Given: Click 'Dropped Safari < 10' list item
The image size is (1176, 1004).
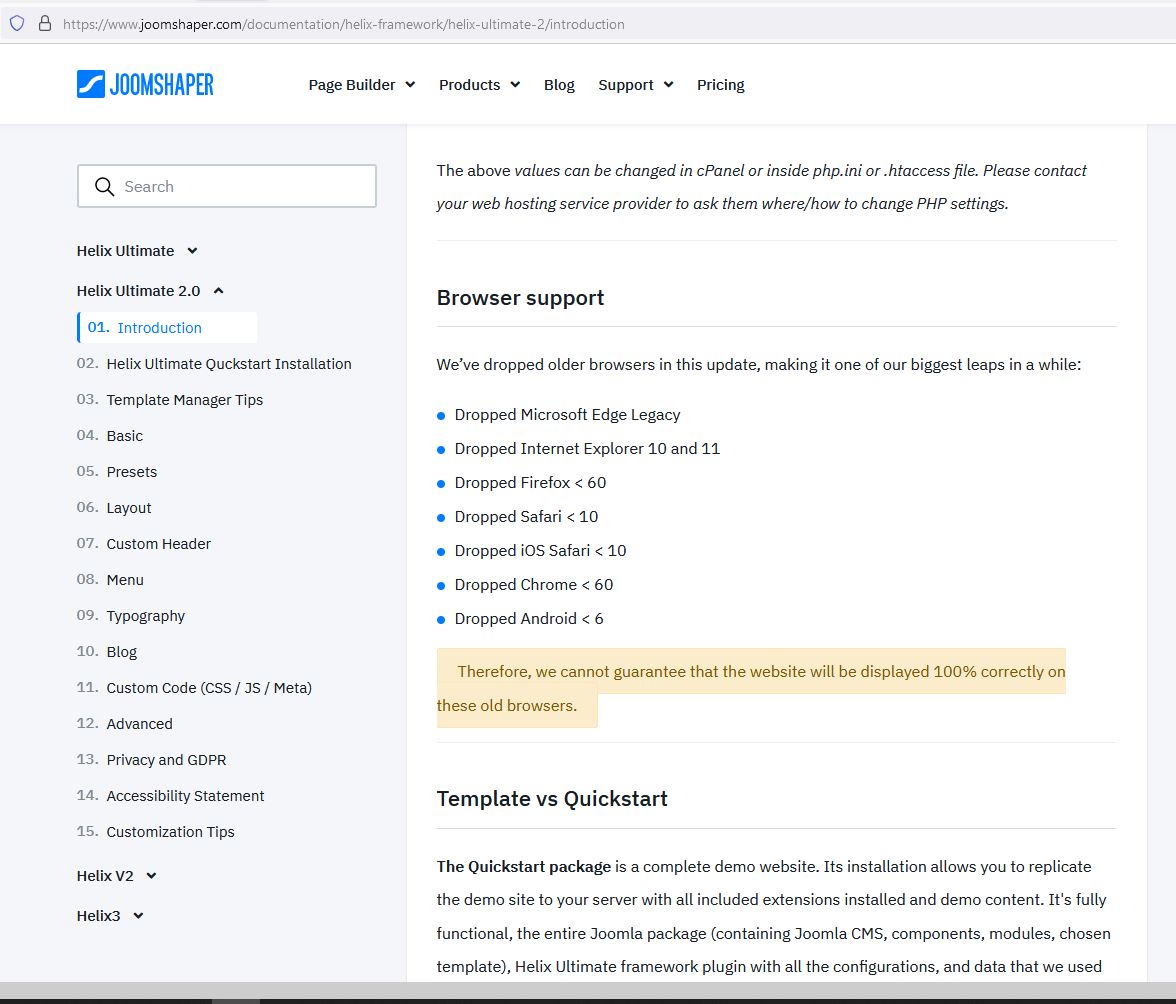Looking at the screenshot, I should click(x=526, y=517).
